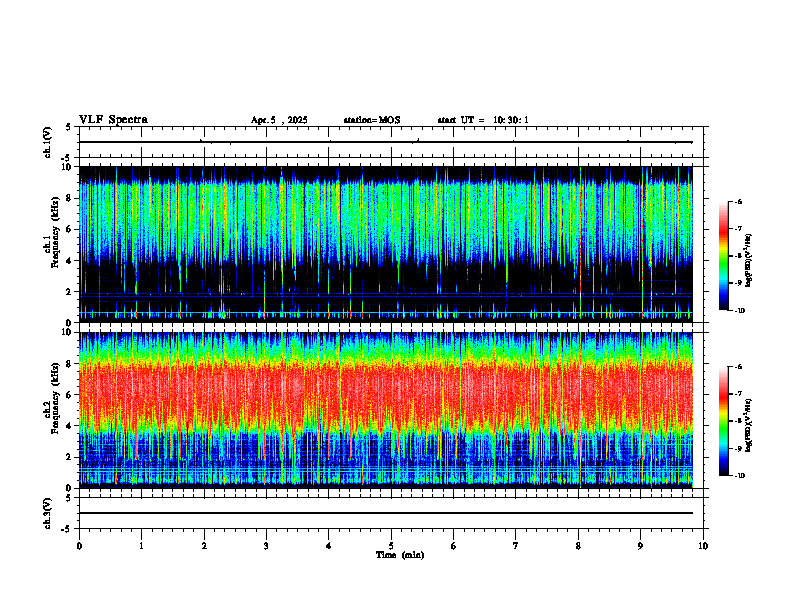Click the ch.2 spectrogram panel
This screenshot has height=612, width=792.
[386, 410]
